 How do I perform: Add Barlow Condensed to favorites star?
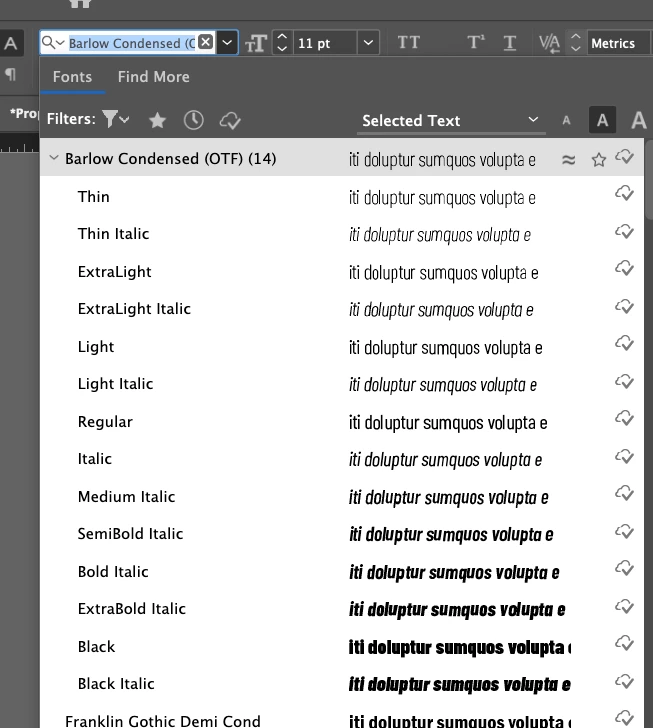[599, 160]
